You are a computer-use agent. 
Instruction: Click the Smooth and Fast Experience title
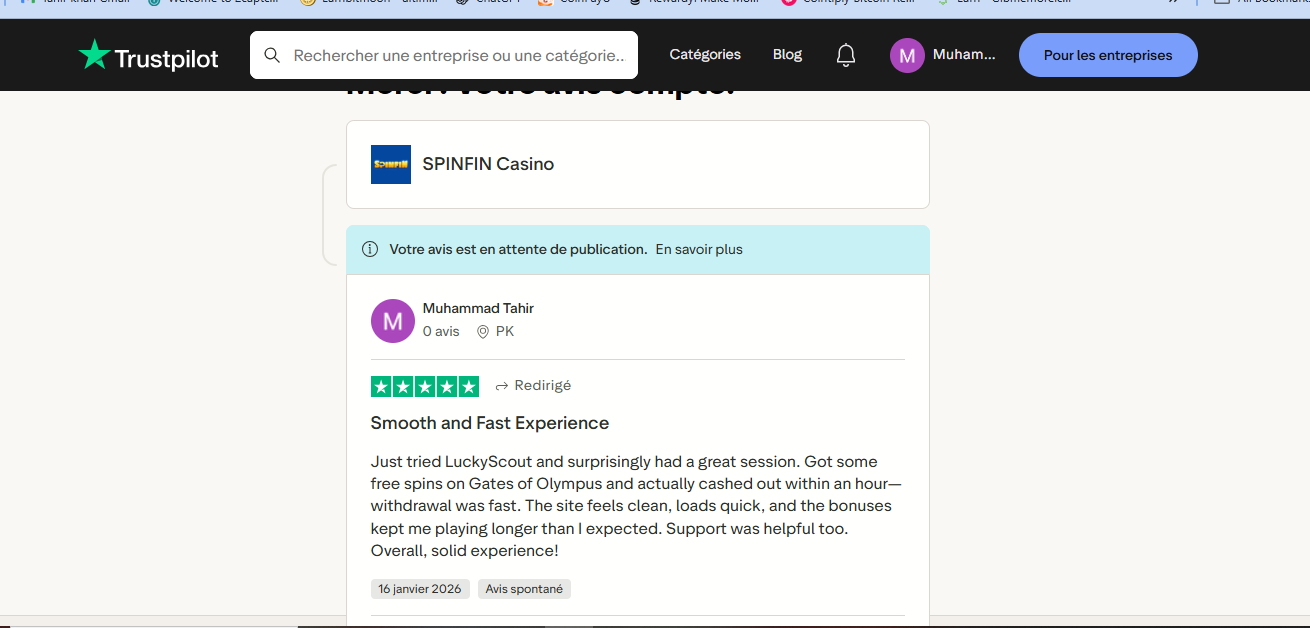coord(490,423)
